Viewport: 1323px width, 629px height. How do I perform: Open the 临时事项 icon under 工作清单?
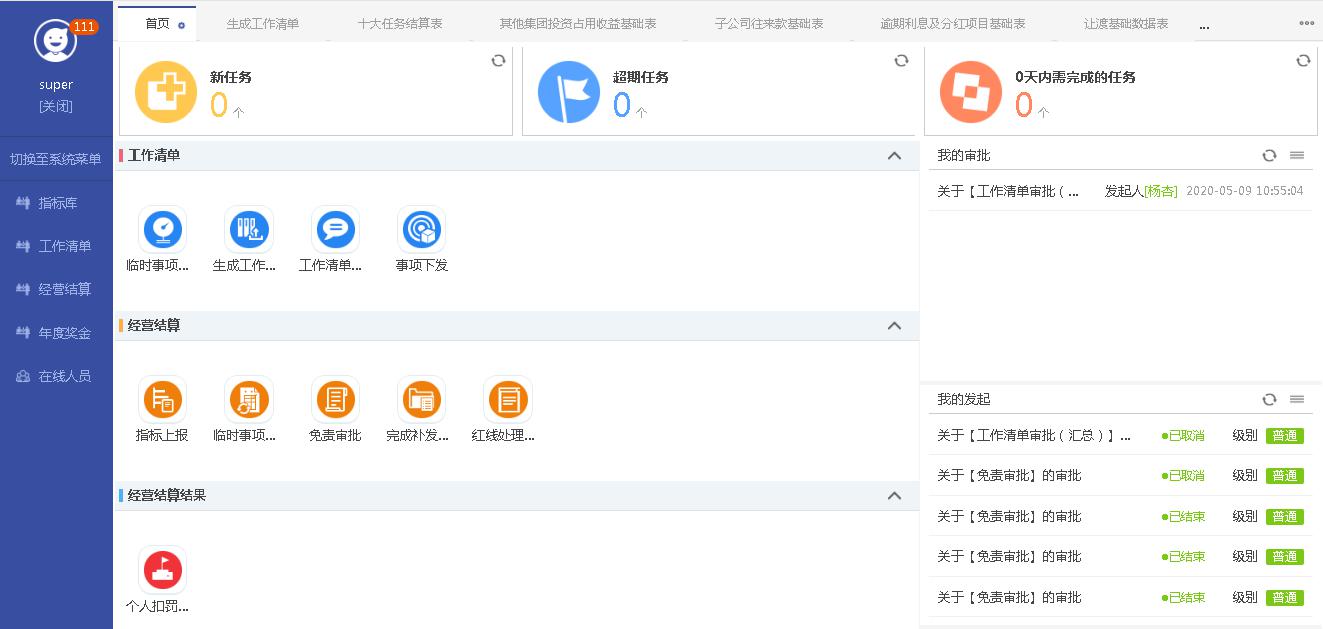click(162, 230)
